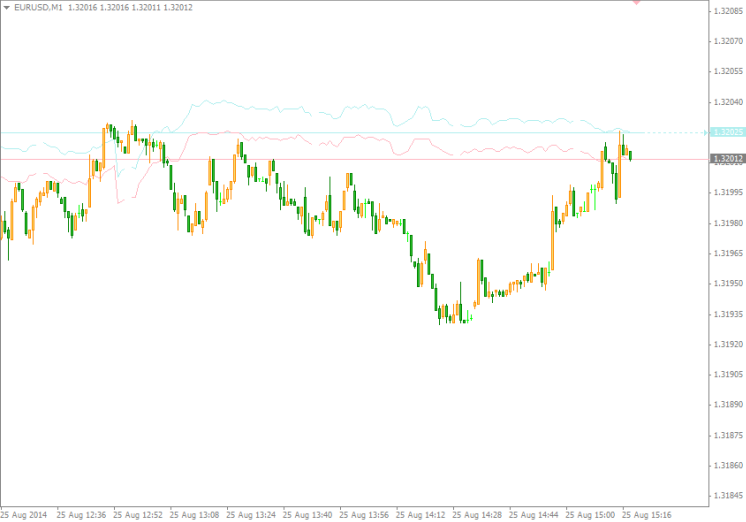Click the 1.32085 label on price scale

tap(726, 11)
